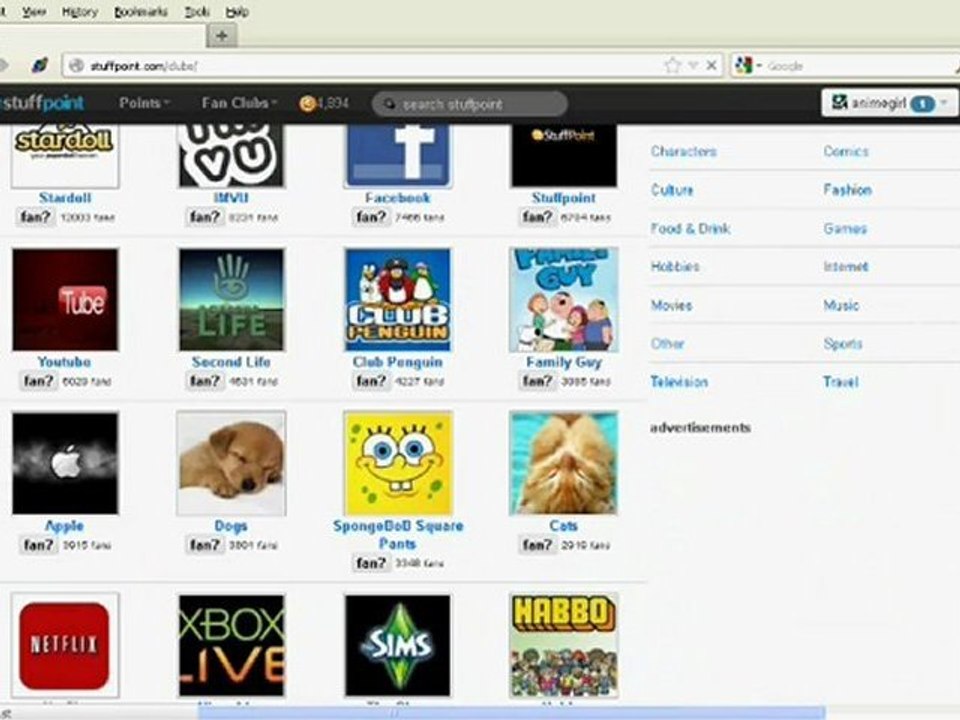Image resolution: width=960 pixels, height=720 pixels.
Task: Click the Family Guy club image
Action: 564,299
